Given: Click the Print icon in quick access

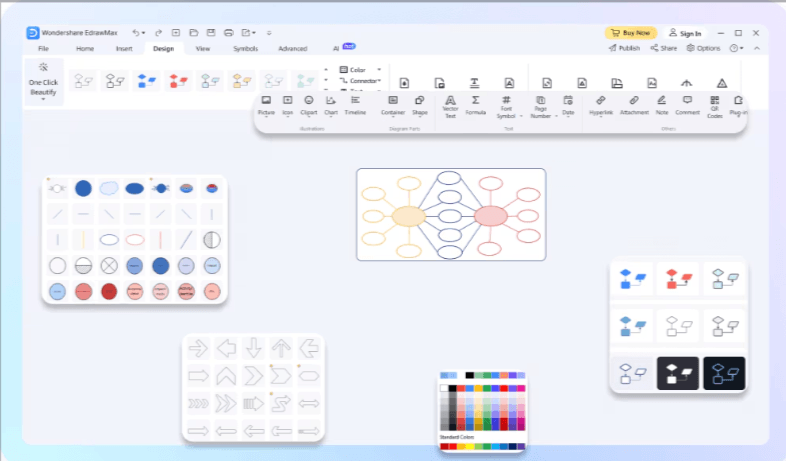Looking at the screenshot, I should click(229, 33).
